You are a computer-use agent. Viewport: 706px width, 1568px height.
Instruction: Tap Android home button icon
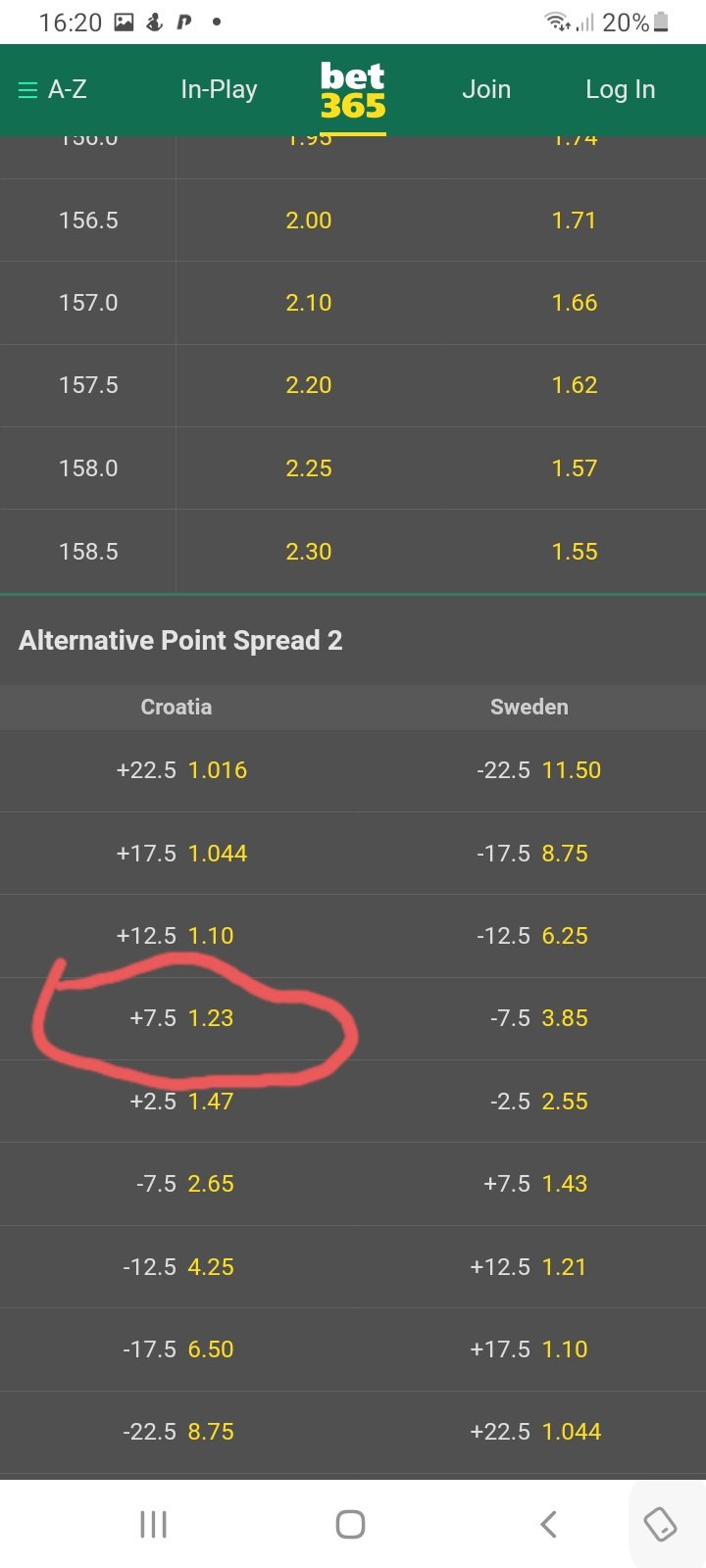tap(351, 1524)
